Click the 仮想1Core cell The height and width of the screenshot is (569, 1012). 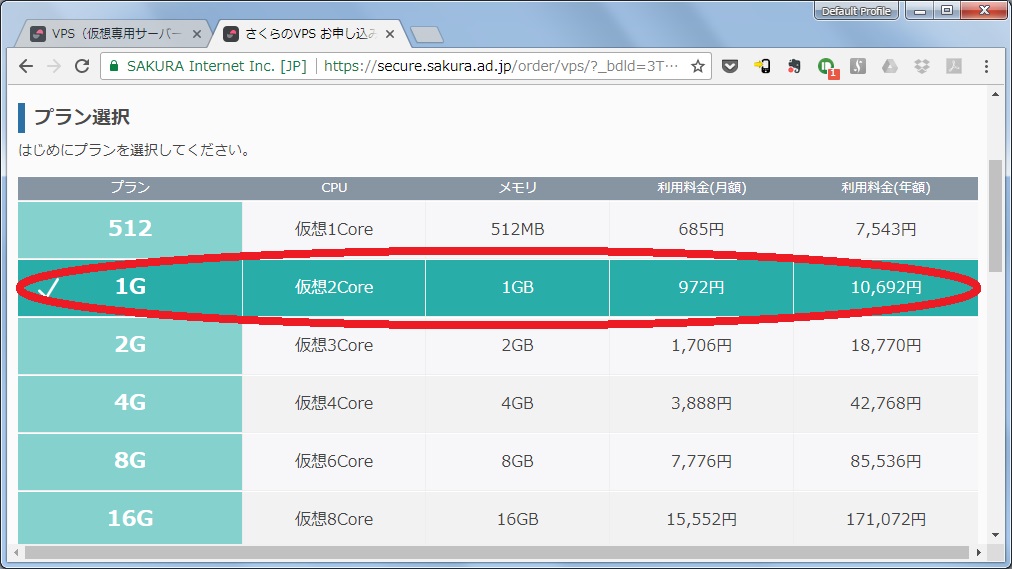click(334, 229)
